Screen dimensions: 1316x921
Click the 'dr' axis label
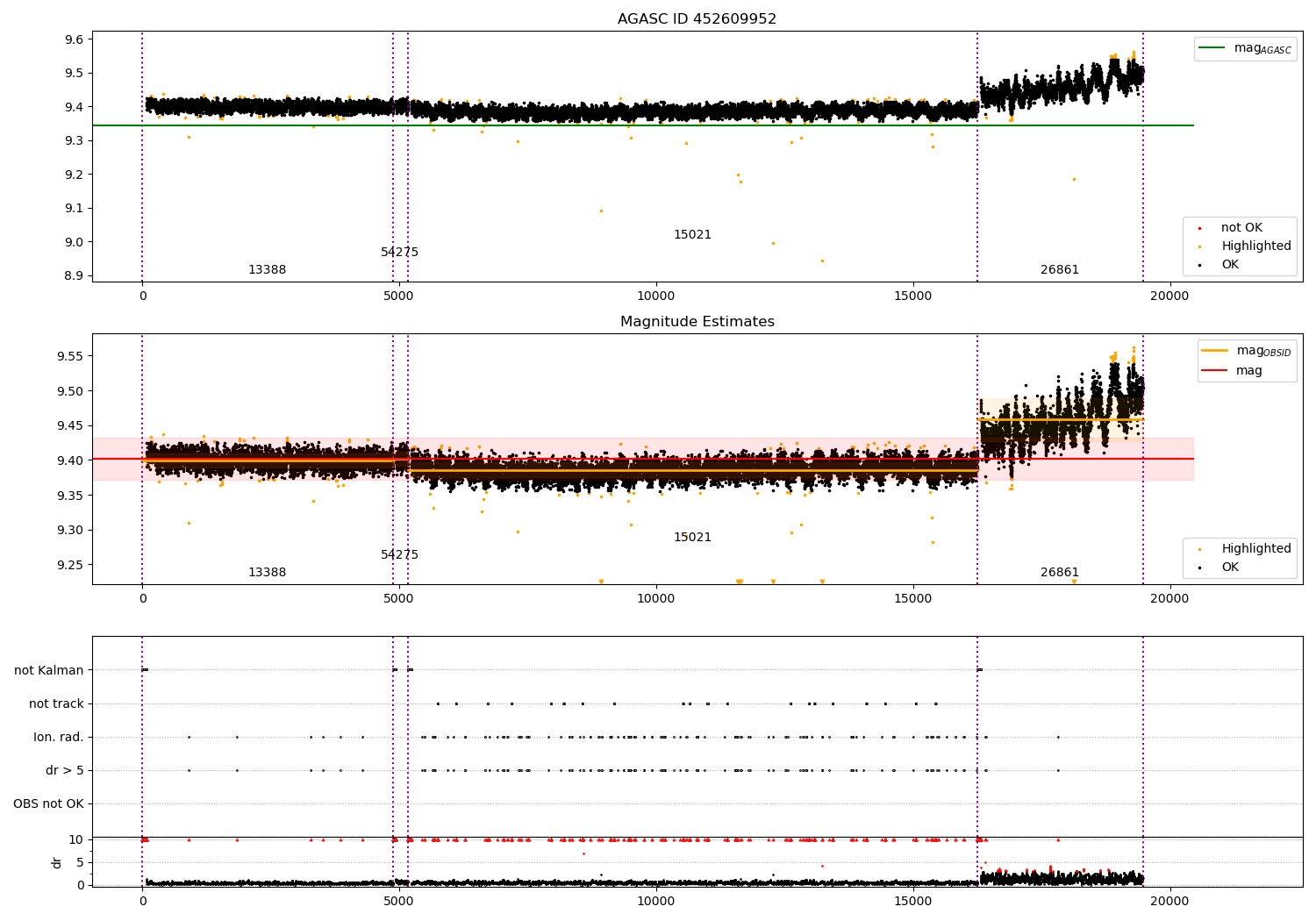tap(57, 862)
